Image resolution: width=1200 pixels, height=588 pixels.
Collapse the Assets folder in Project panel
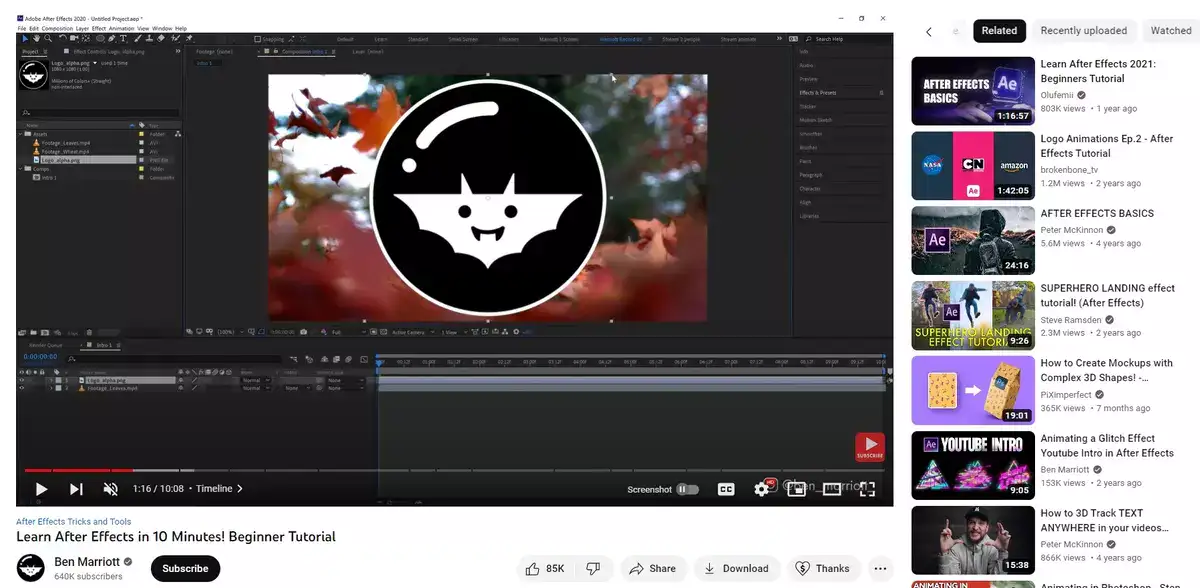point(21,132)
